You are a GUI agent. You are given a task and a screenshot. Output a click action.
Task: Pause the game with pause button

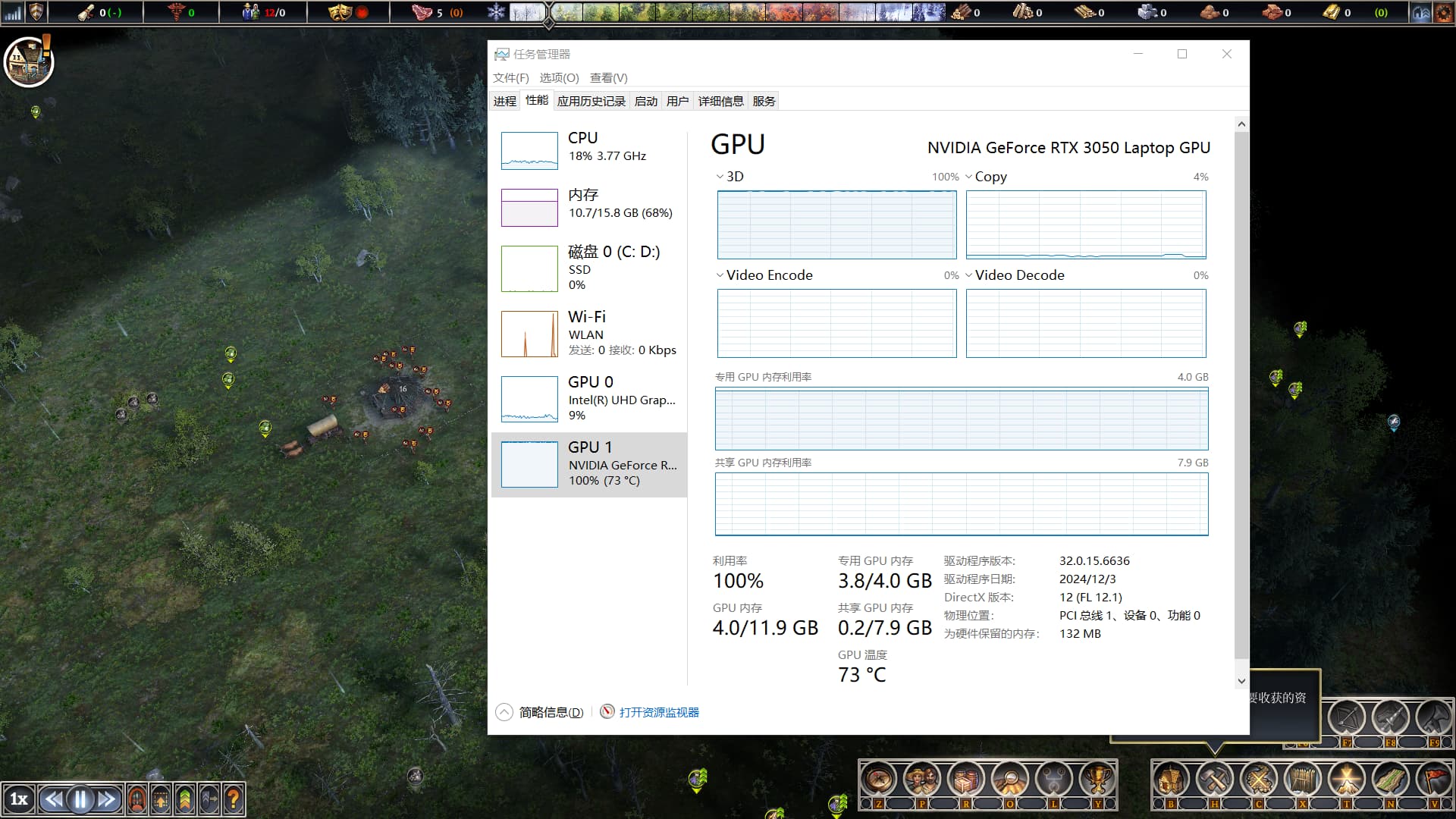(80, 799)
